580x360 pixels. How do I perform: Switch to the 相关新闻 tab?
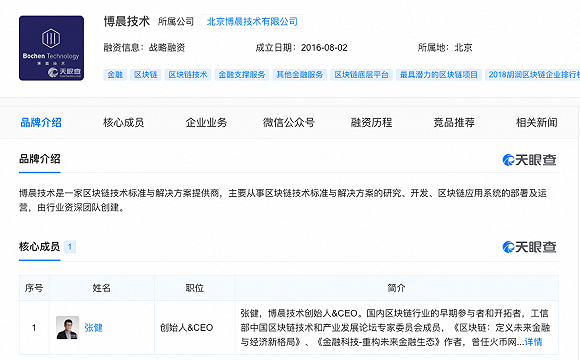(x=537, y=122)
